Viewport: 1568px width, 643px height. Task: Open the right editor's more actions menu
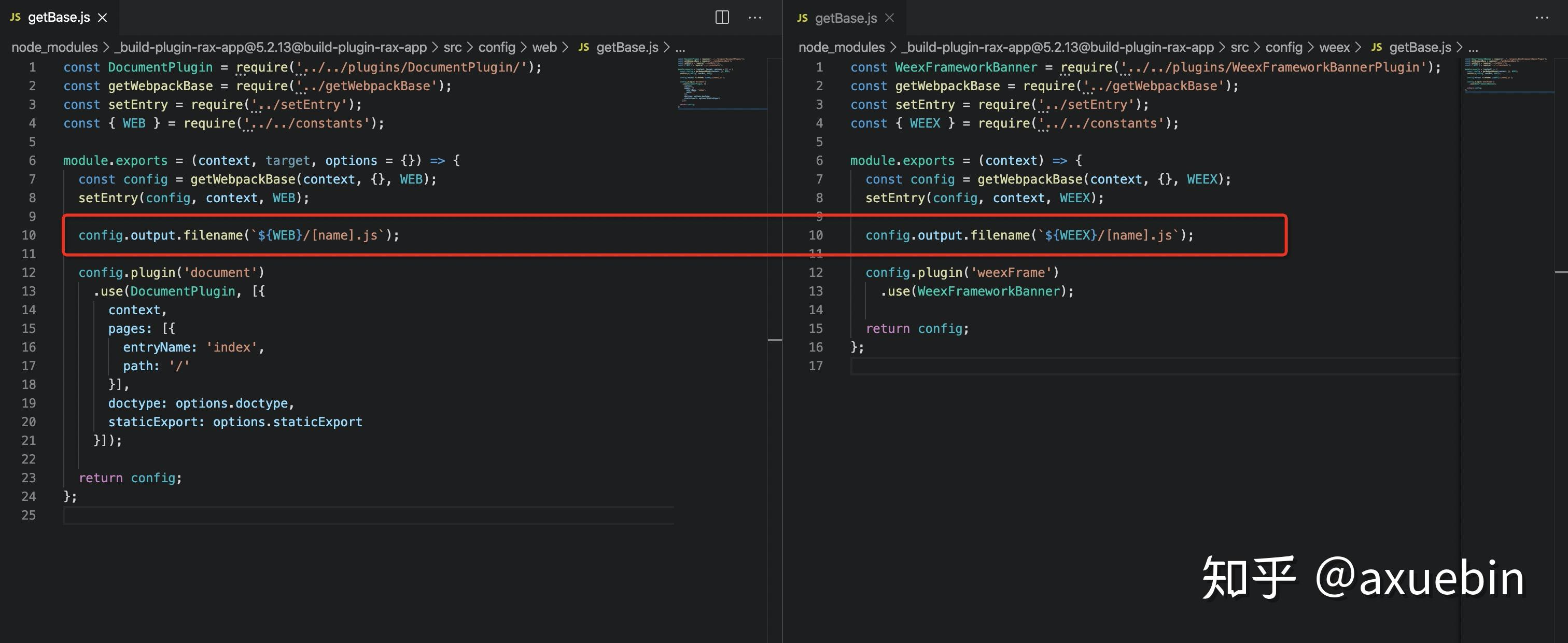[x=1542, y=17]
